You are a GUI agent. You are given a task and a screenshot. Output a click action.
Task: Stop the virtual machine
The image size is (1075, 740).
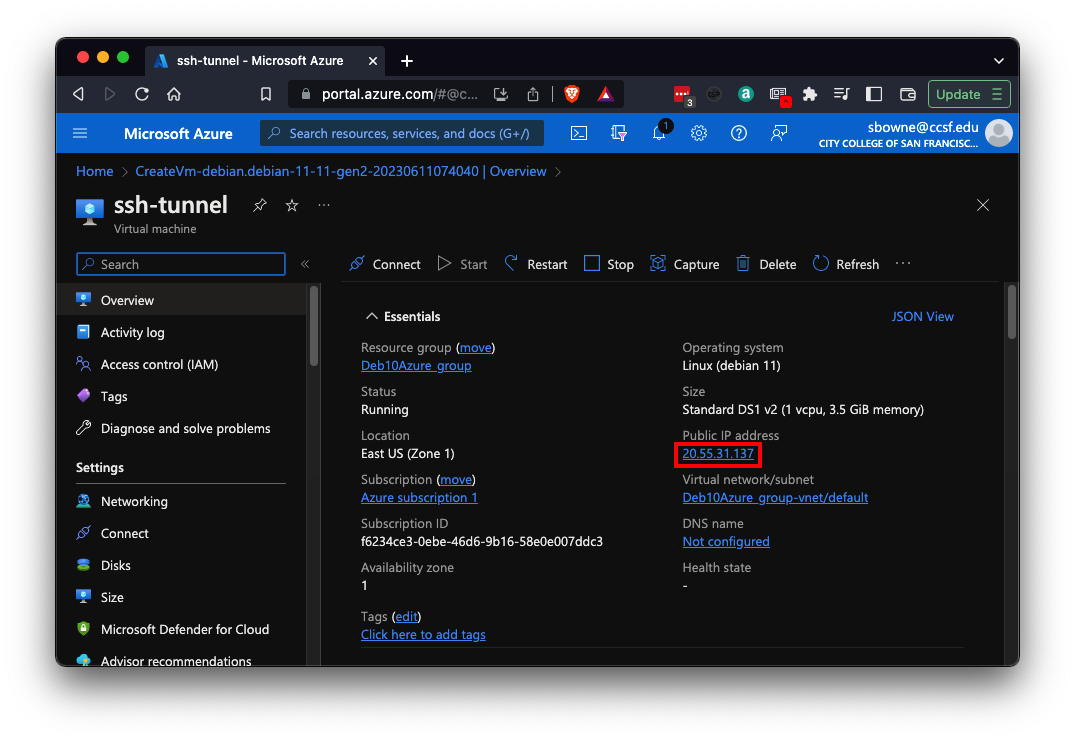[609, 264]
